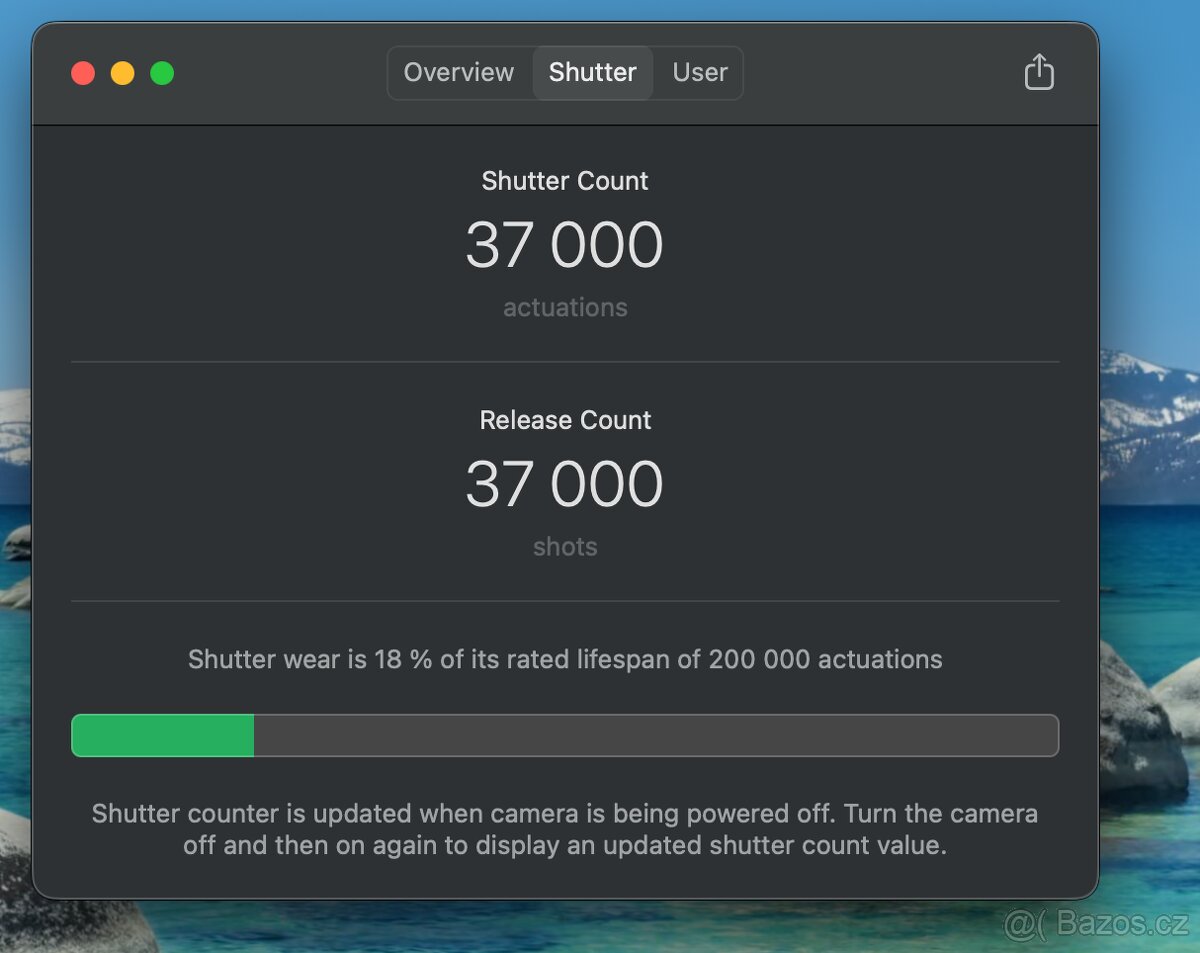The image size is (1200, 953).
Task: Click the desktop wallpaper right of the window
Action: (x=1150, y=200)
